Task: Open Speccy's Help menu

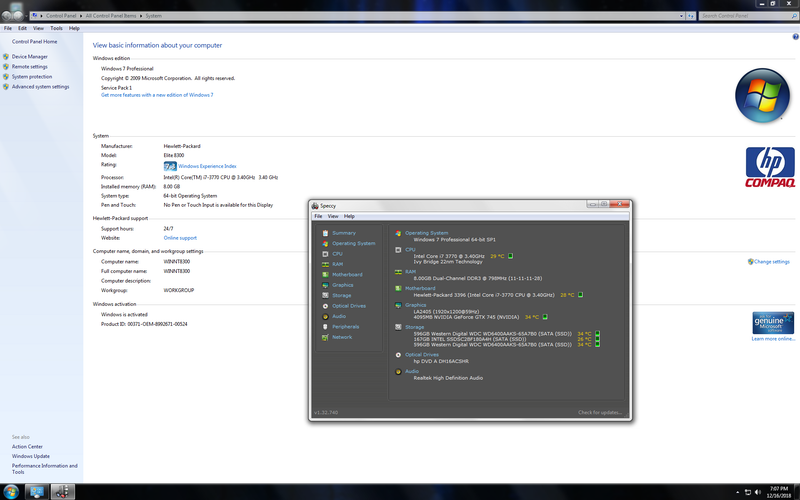Action: pyautogui.click(x=349, y=216)
